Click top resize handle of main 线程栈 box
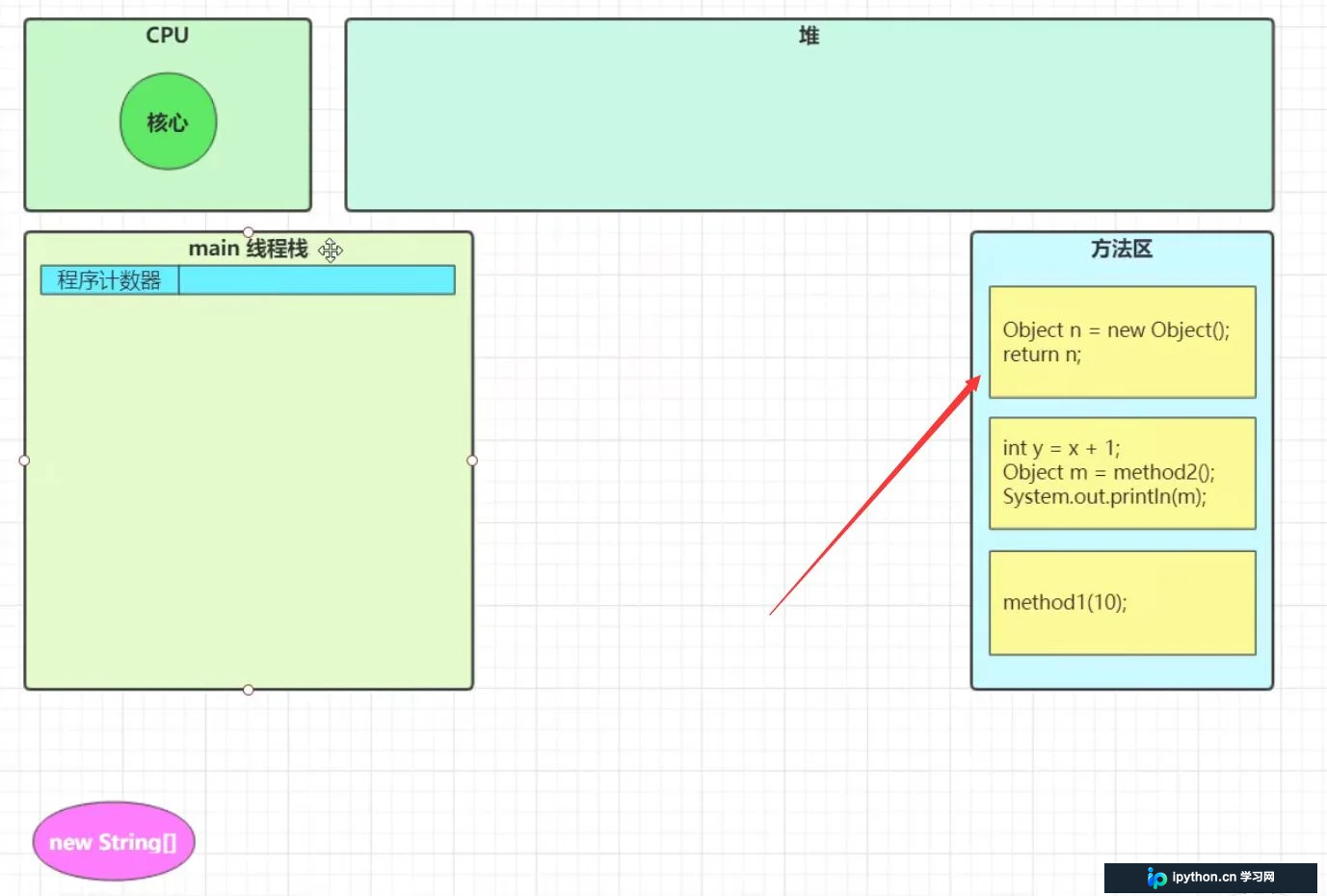Screen dimensions: 1327x896 point(249,232)
